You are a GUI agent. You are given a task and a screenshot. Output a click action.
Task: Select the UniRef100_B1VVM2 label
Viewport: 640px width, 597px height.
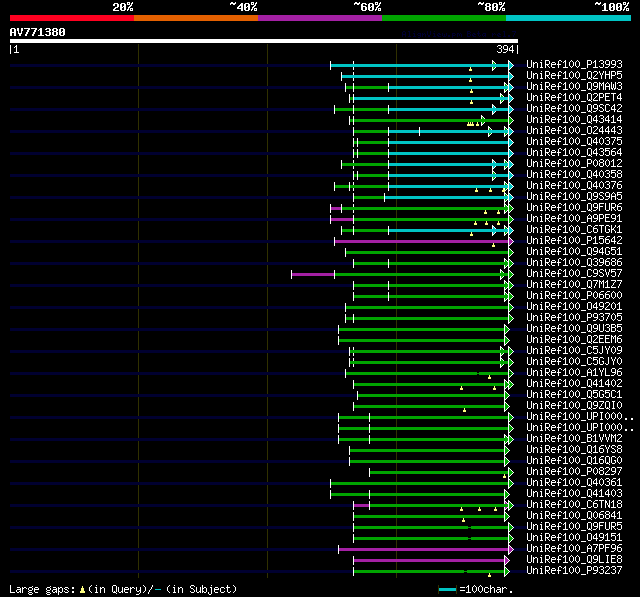574,439
